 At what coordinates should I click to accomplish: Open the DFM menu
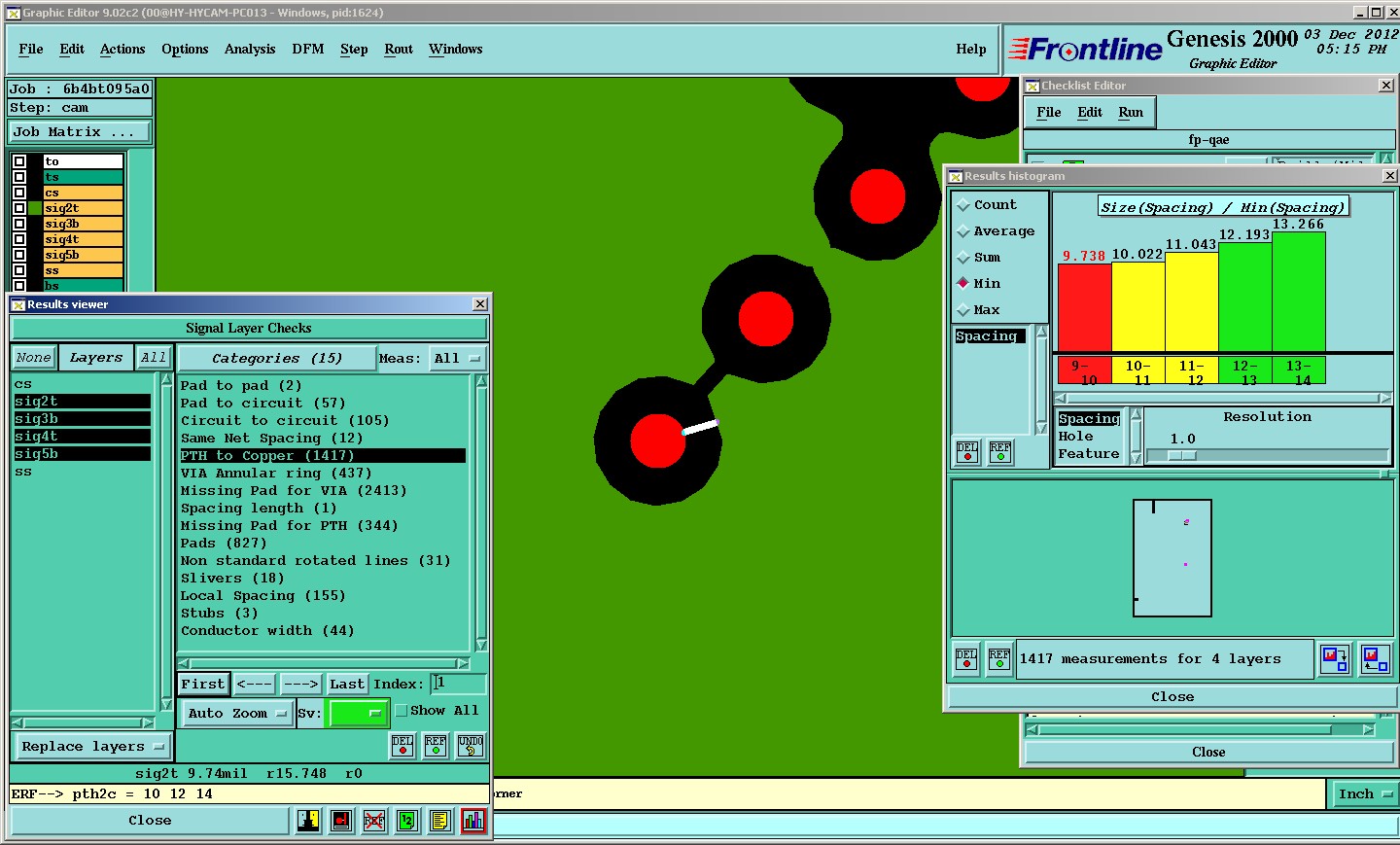308,50
